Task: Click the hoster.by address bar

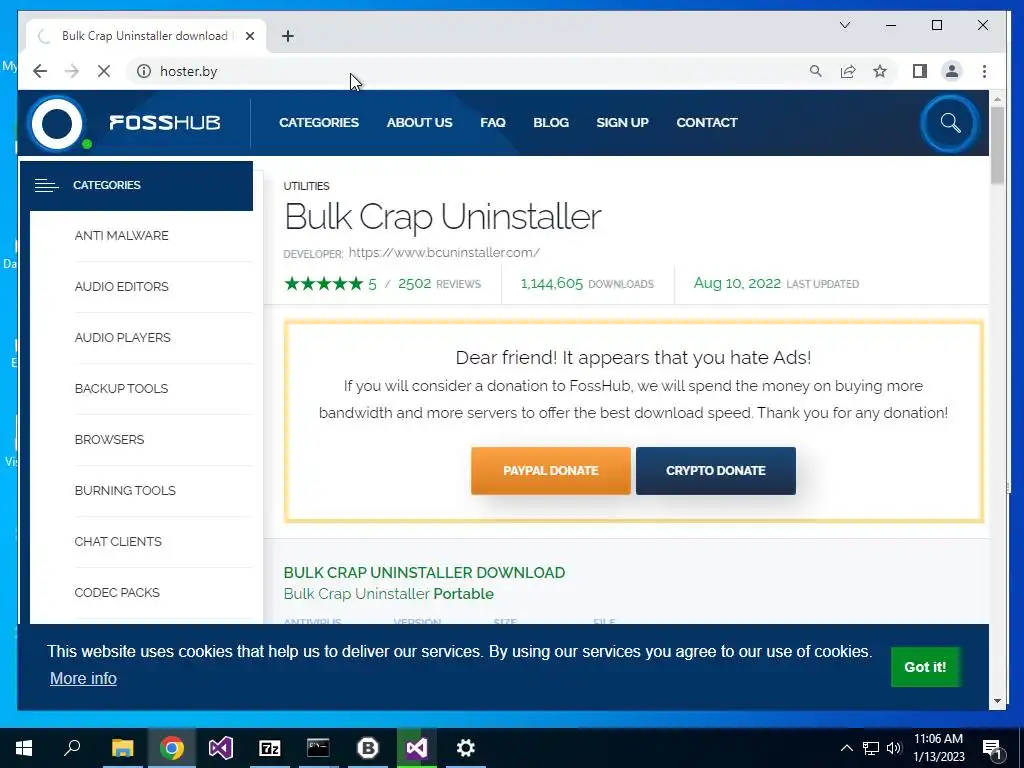Action: click(x=470, y=71)
